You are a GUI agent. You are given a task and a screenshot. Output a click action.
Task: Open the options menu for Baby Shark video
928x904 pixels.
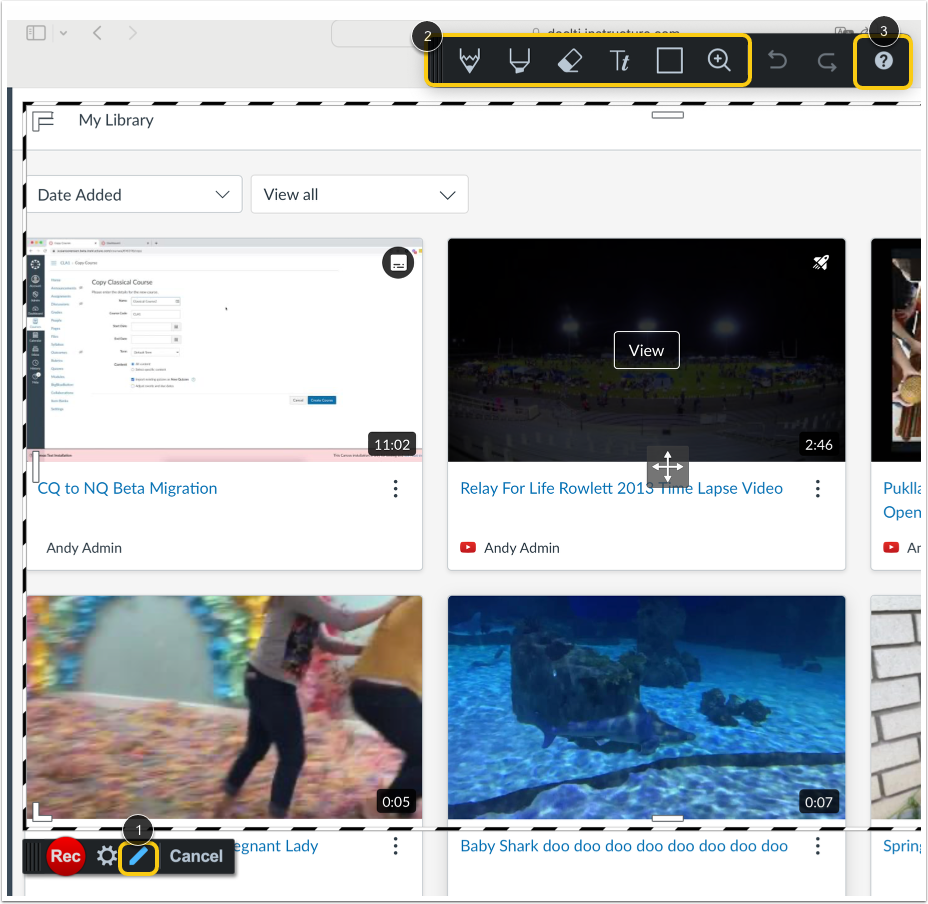(817, 845)
